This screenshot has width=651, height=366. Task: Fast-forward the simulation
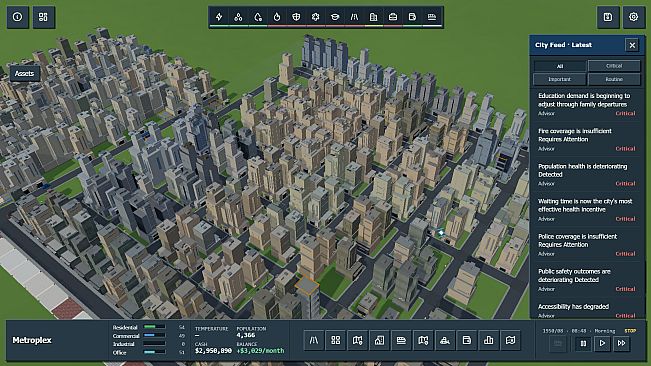[x=622, y=344]
